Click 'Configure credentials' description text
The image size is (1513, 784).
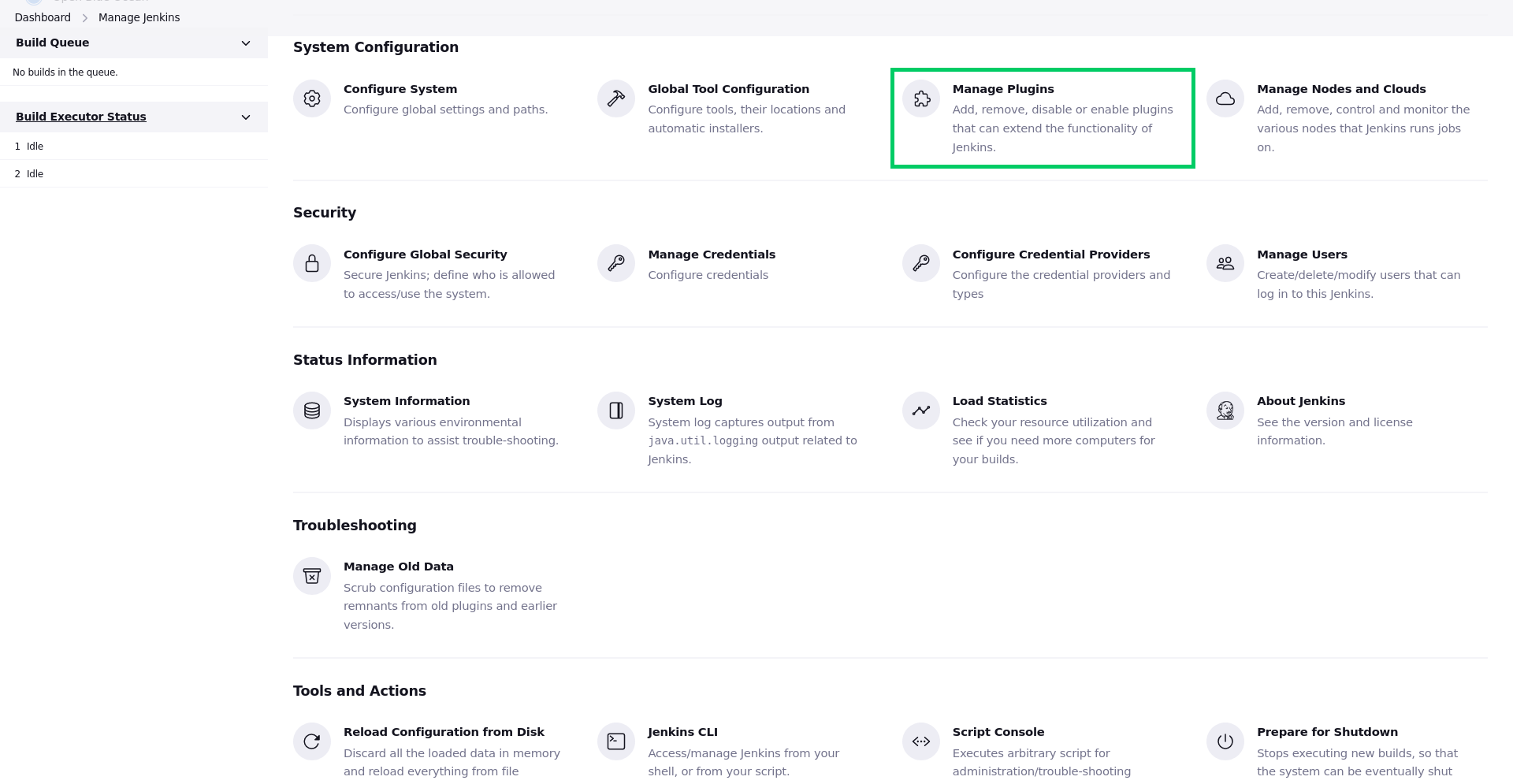click(x=708, y=275)
